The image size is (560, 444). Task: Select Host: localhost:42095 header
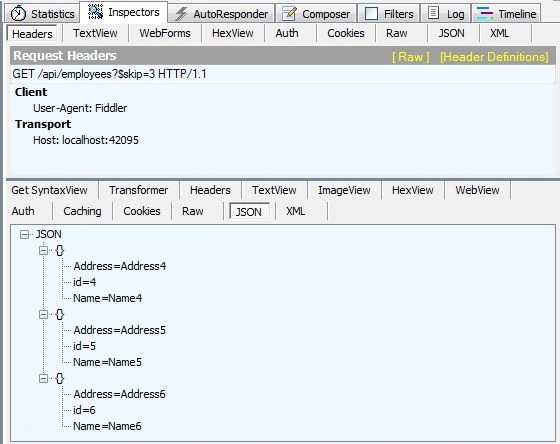[86, 140]
